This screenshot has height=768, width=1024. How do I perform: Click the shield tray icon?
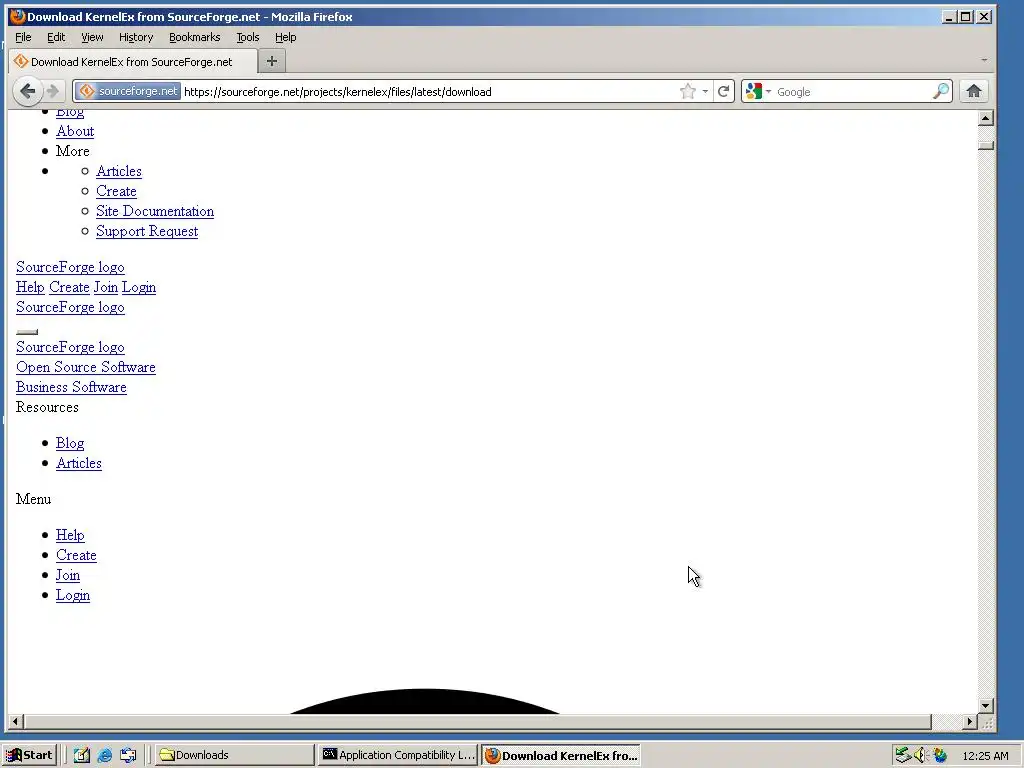point(940,755)
